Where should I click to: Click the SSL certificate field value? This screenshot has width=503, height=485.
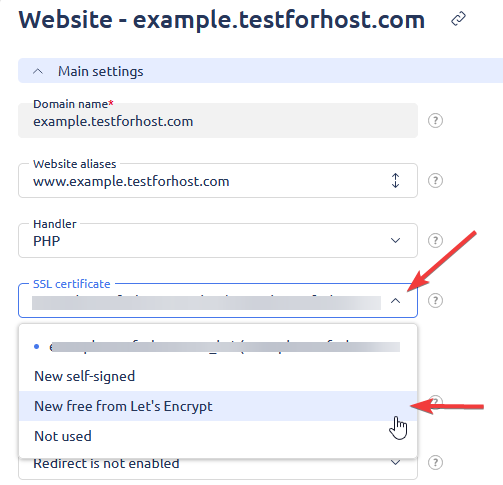pos(206,303)
